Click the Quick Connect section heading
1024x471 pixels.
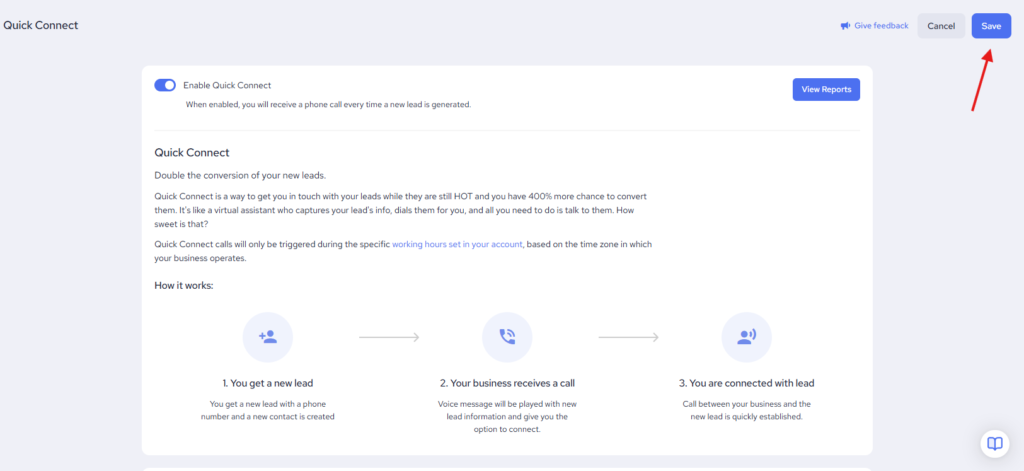(x=192, y=153)
